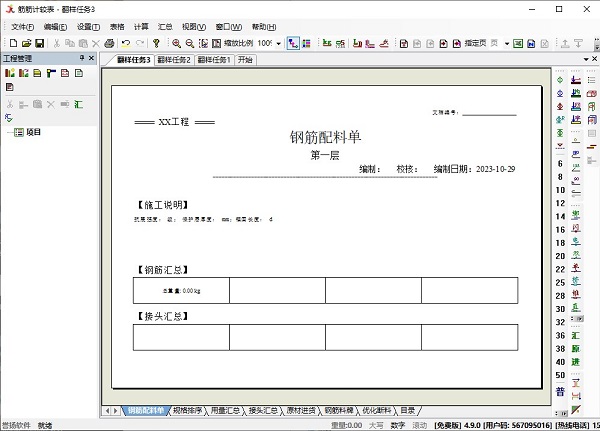Open the 缩放比例 zoom percentage dropdown
Image resolution: width=600 pixels, height=431 pixels.
279,44
